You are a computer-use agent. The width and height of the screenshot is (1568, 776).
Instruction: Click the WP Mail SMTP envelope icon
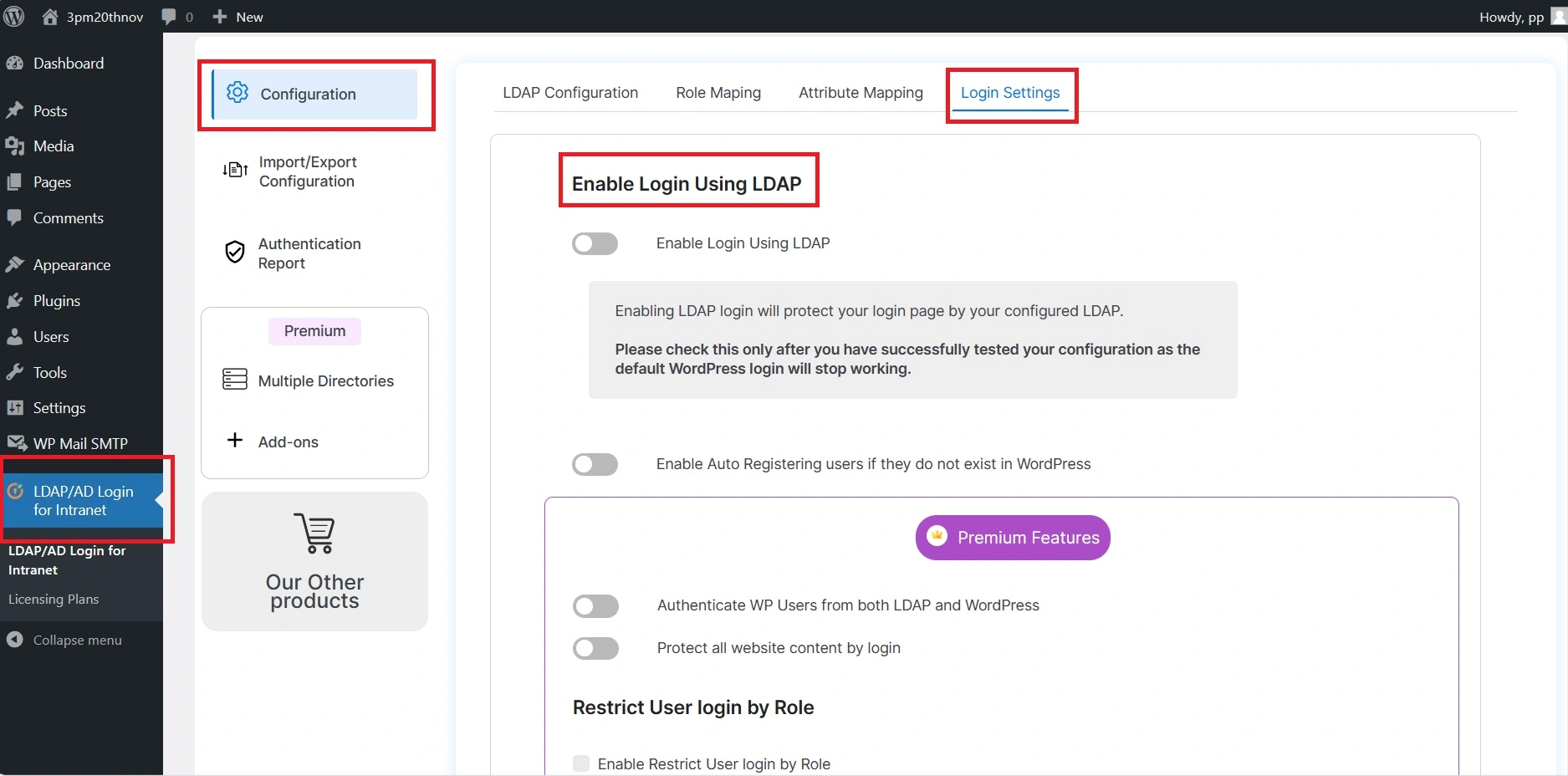click(x=16, y=443)
